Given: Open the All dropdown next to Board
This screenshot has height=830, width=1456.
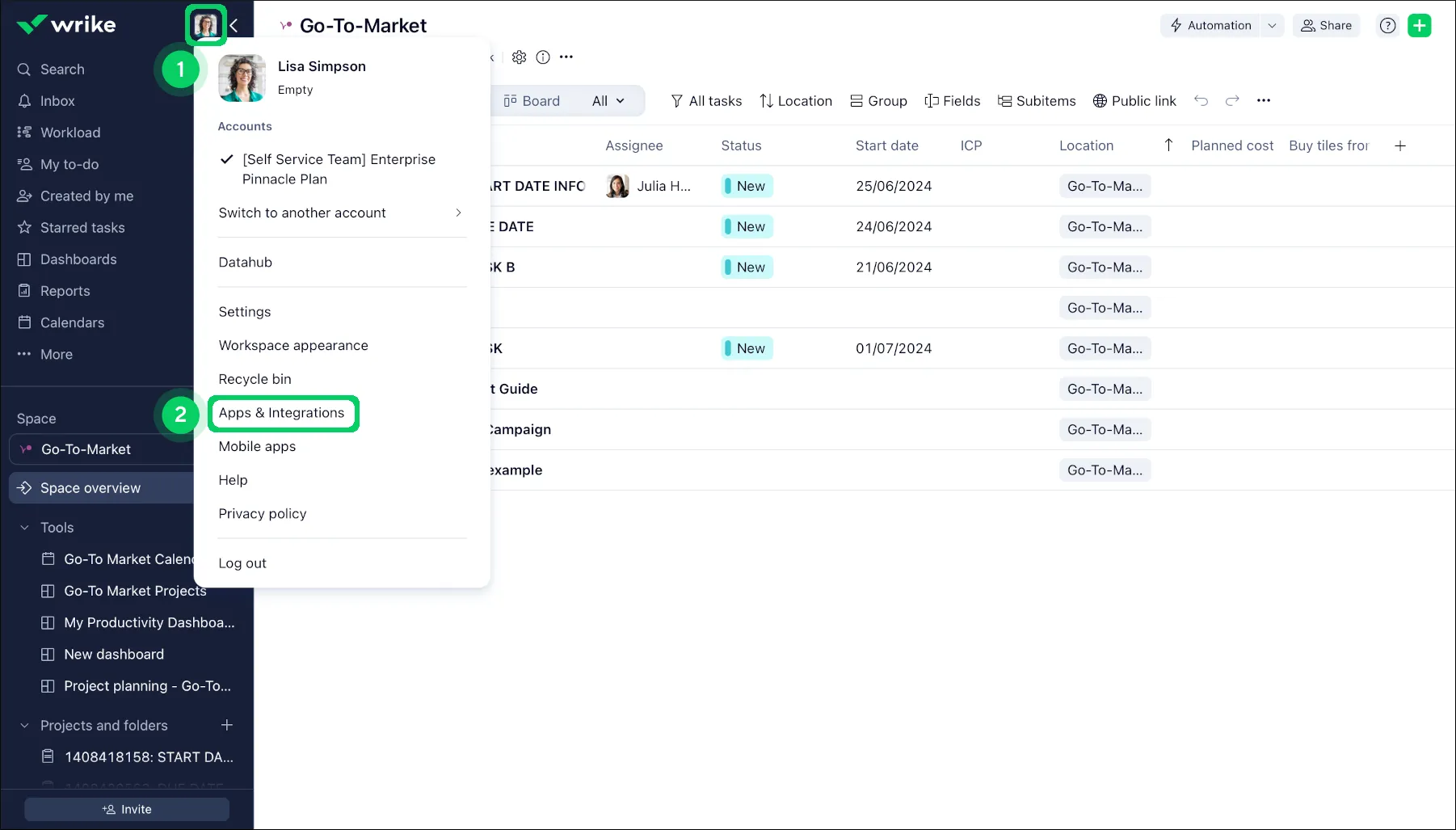Looking at the screenshot, I should coord(607,100).
